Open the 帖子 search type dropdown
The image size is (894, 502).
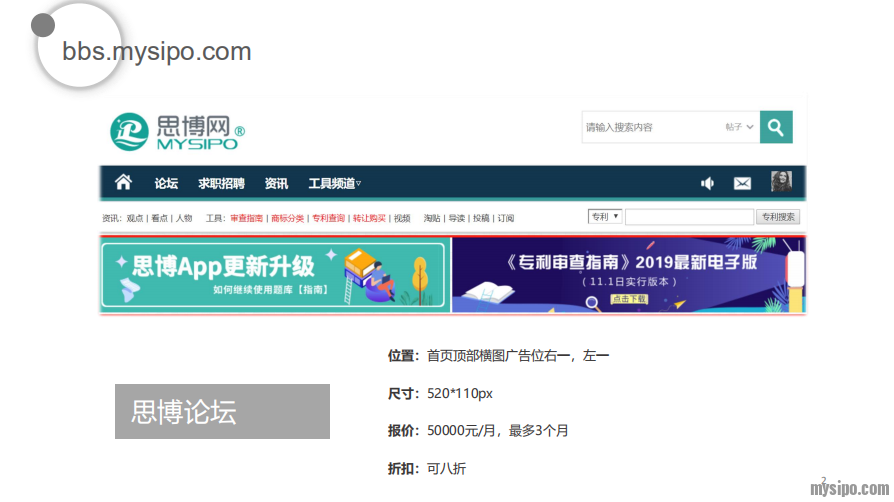click(739, 127)
